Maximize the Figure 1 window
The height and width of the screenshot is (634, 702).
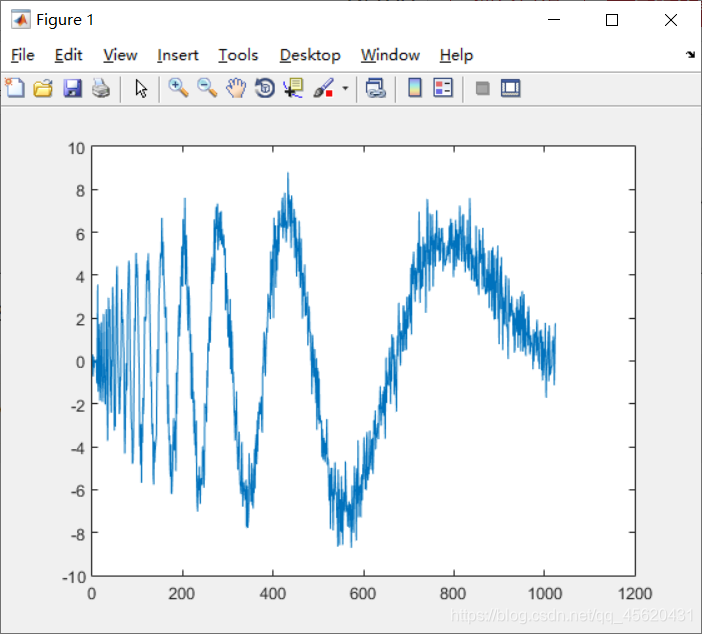tap(612, 20)
